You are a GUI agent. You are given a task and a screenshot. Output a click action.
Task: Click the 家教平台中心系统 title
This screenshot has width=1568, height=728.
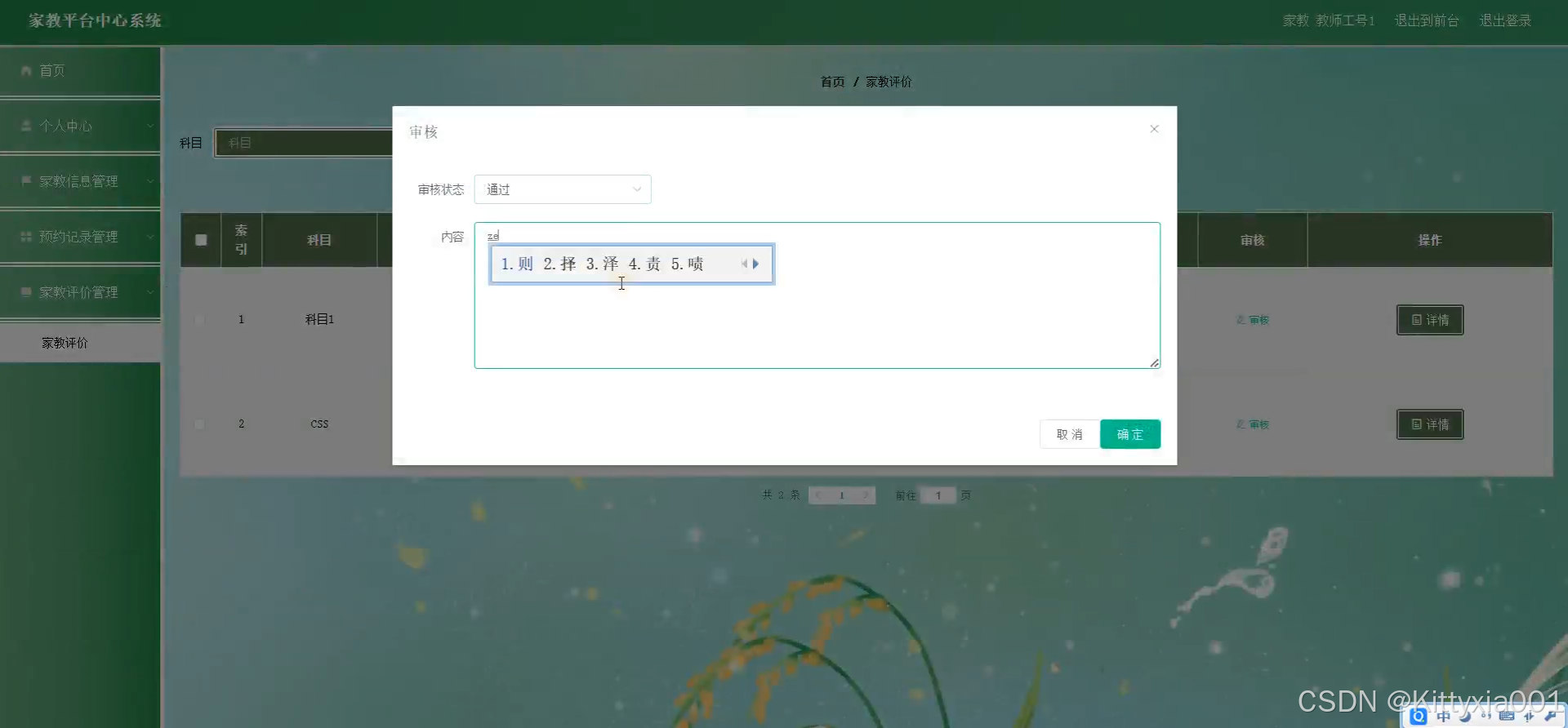(95, 20)
